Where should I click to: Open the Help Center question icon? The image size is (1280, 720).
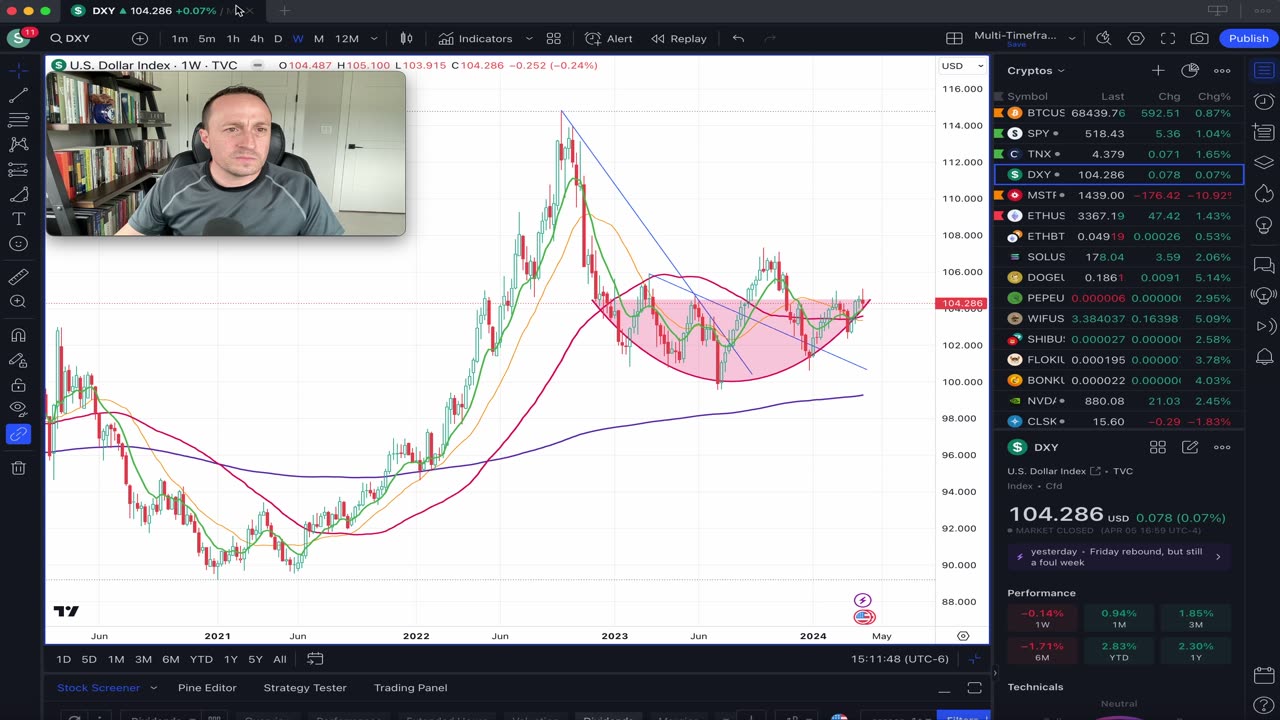pos(1264,707)
